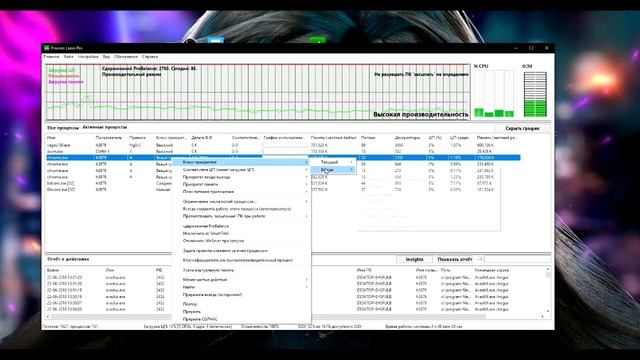
Task: Toggle Классифицировать как высокопроизводительный процесс
Action: pos(242,260)
